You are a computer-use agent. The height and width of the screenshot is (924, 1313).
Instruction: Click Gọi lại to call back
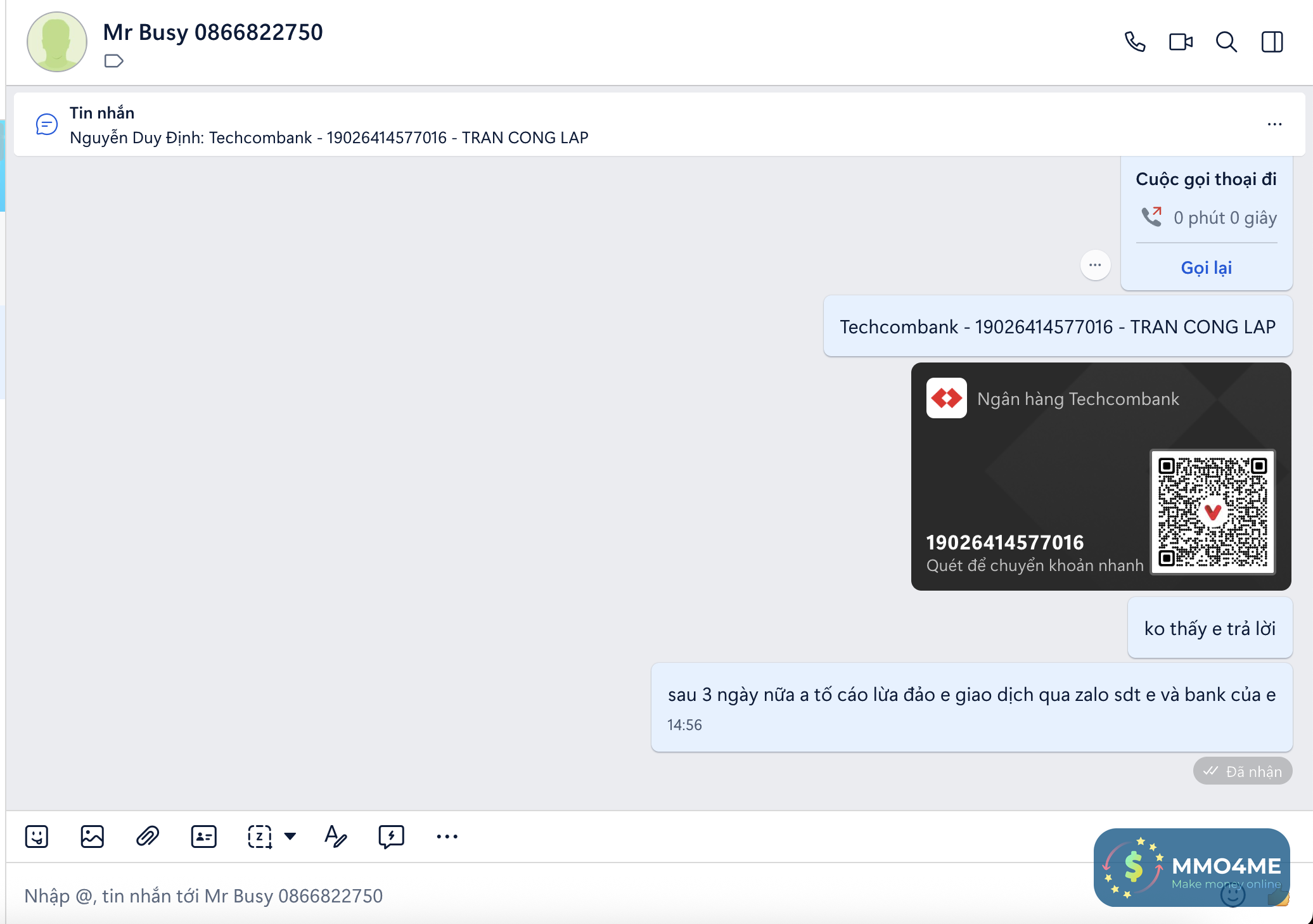pyautogui.click(x=1206, y=267)
